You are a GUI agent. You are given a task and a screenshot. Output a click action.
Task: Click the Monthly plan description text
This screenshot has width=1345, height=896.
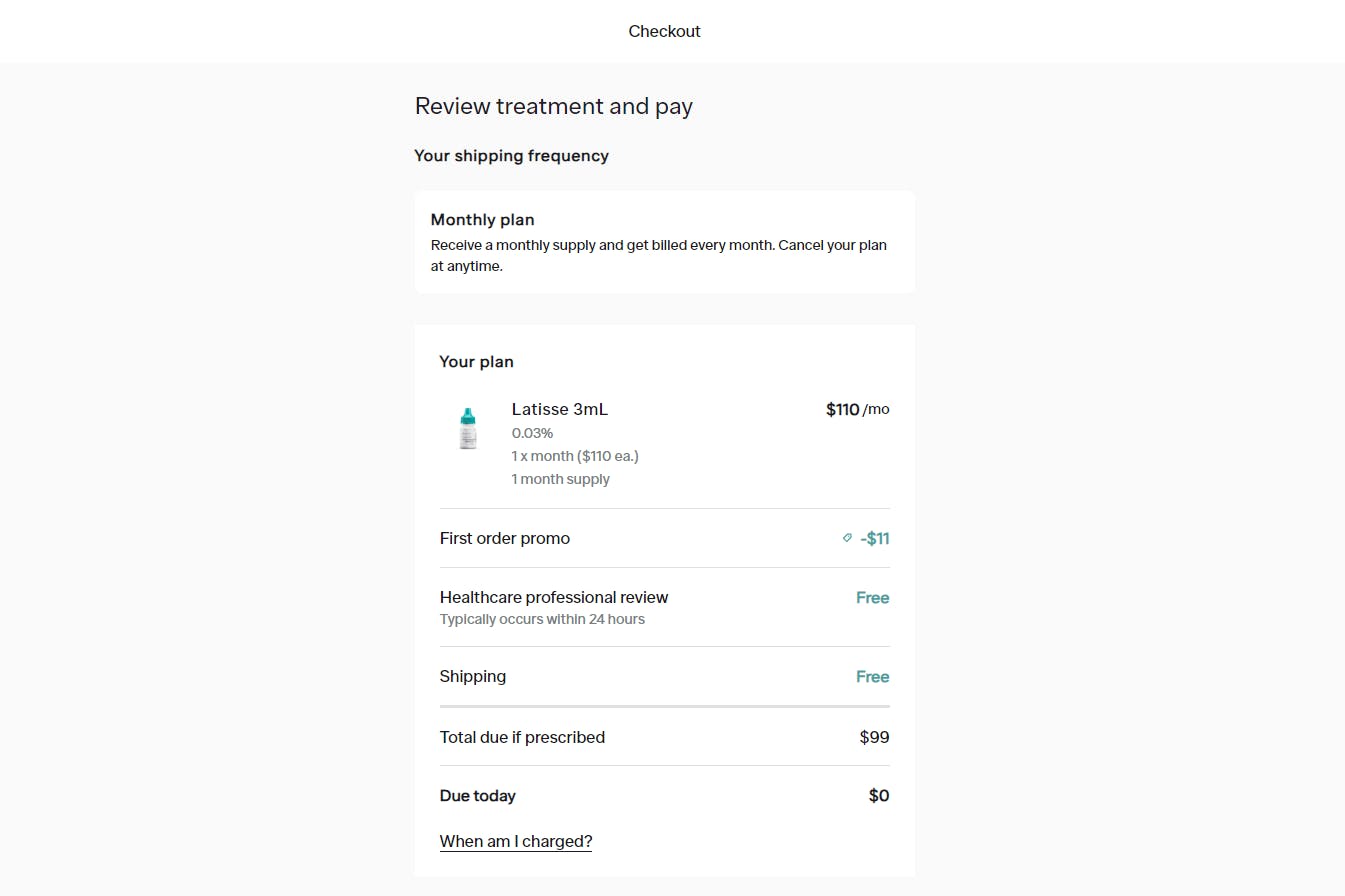[x=658, y=255]
